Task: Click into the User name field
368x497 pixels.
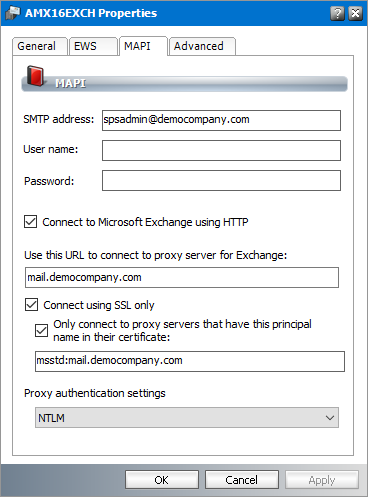Action: [221, 150]
